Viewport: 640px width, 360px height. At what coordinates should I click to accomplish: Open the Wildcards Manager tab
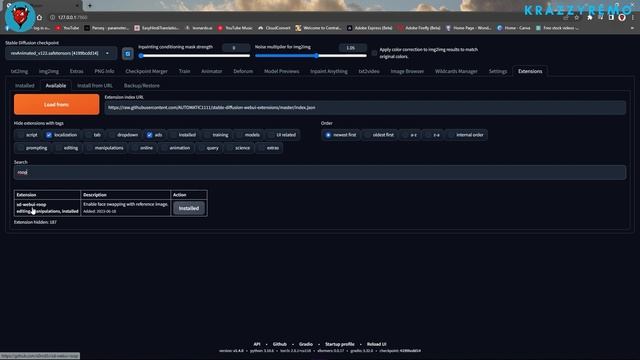[456, 71]
